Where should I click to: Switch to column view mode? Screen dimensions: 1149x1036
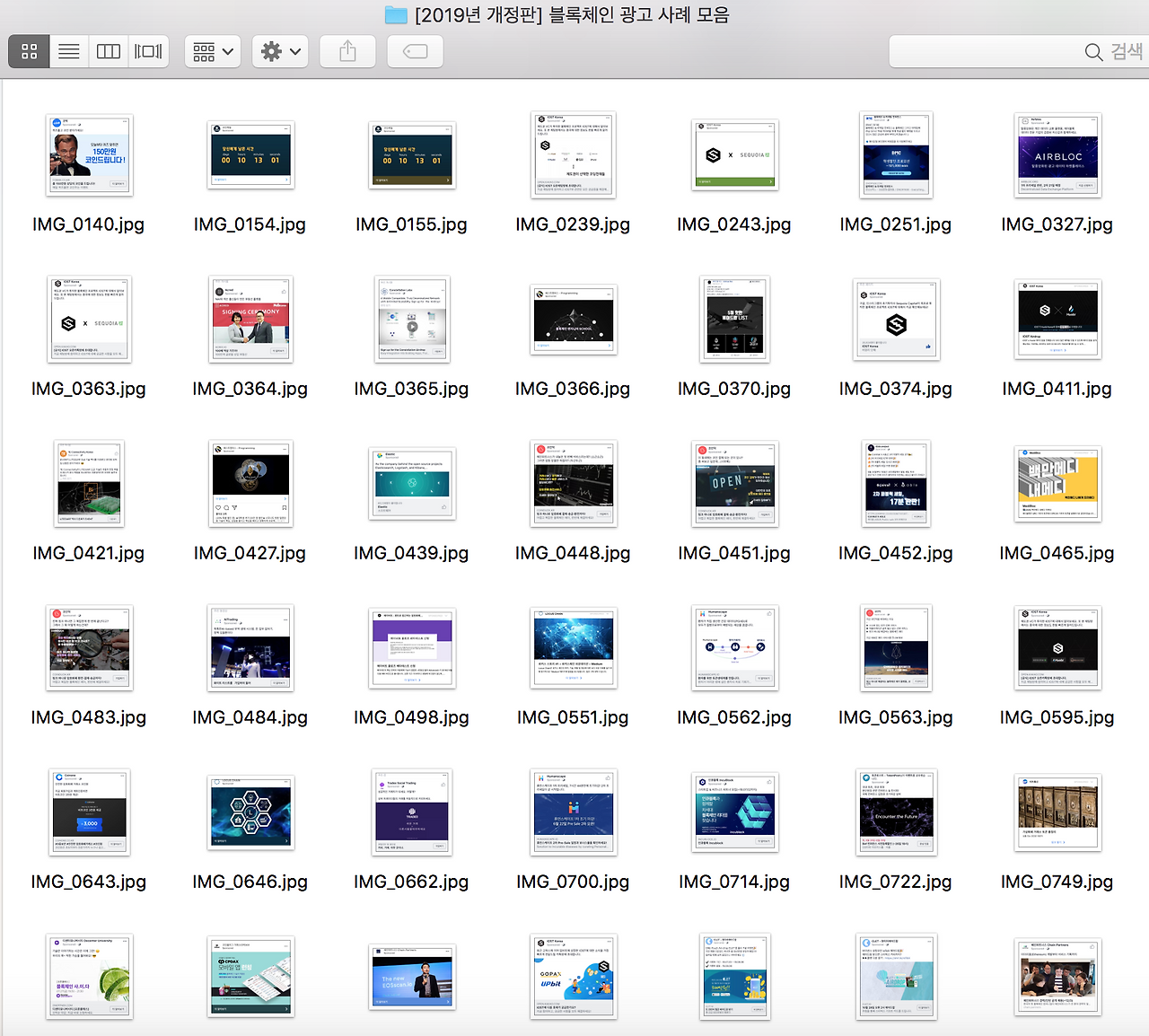(109, 51)
